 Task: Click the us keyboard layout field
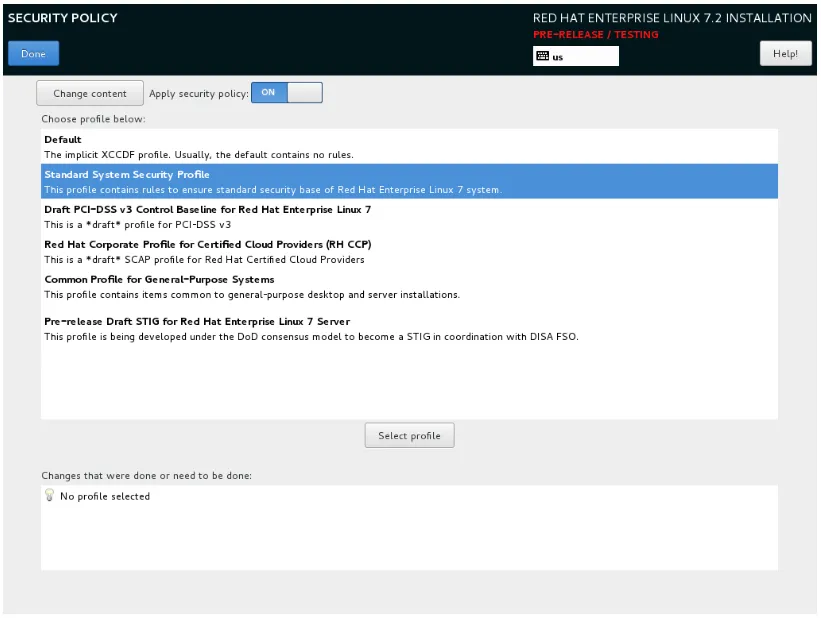(x=576, y=57)
